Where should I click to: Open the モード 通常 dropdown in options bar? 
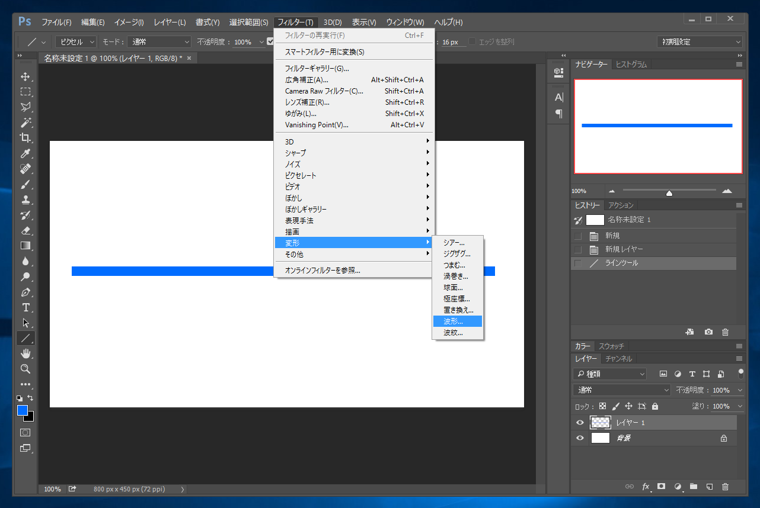coord(160,42)
